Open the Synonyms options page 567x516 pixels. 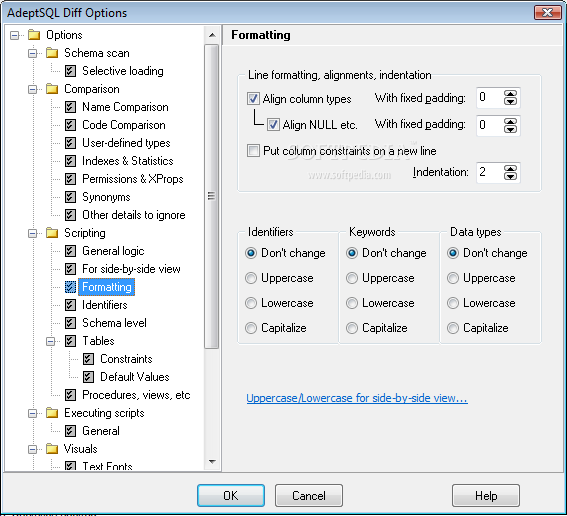pyautogui.click(x=106, y=197)
